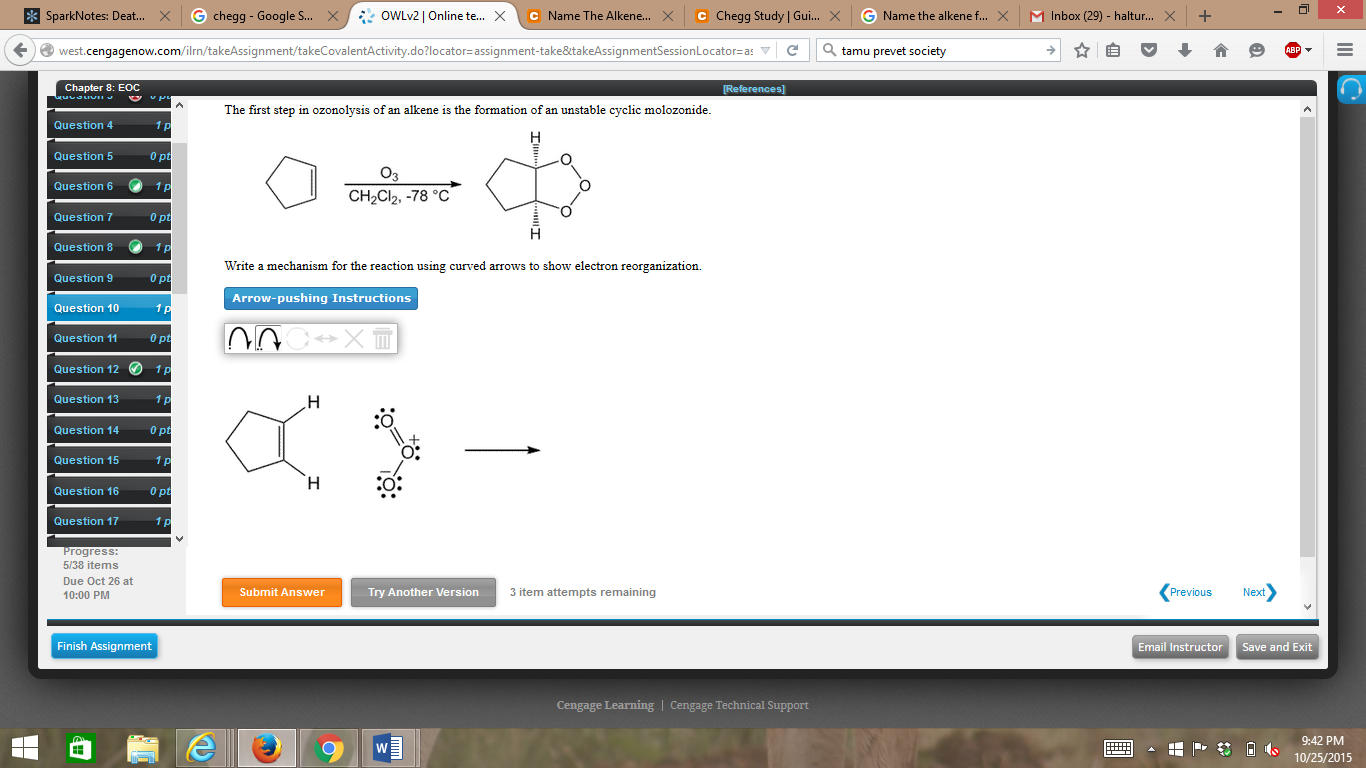Viewport: 1366px width, 768px height.
Task: Click the trash can icon to clear arrows
Action: [383, 338]
